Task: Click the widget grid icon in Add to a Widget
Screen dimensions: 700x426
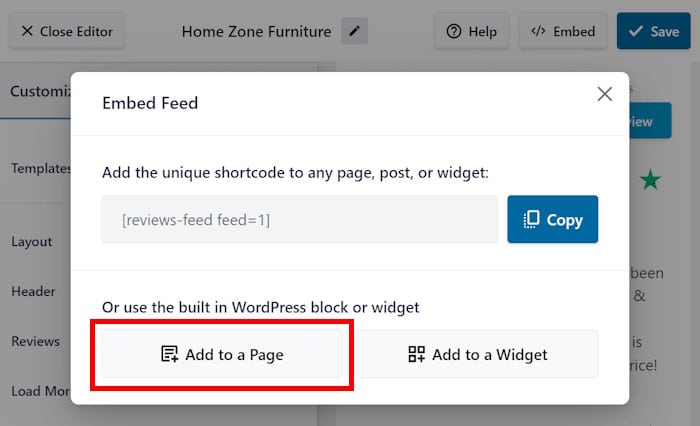Action: pyautogui.click(x=417, y=354)
